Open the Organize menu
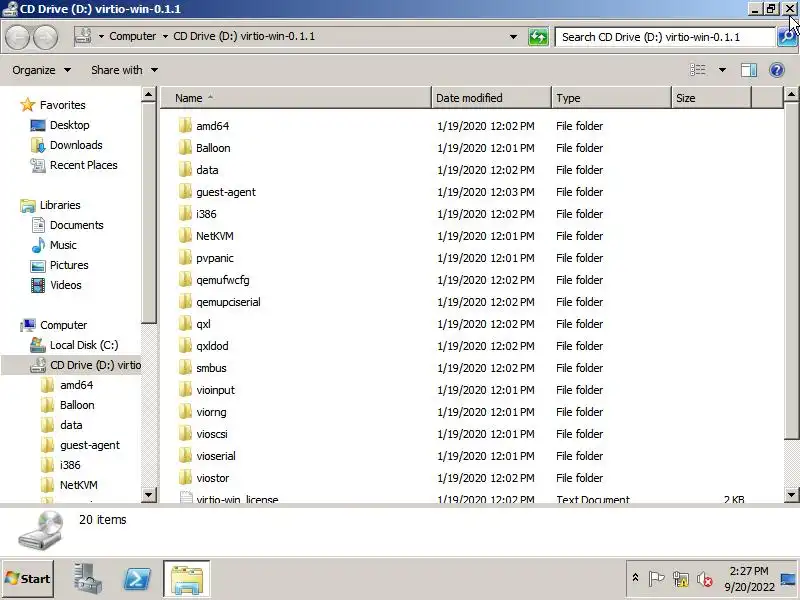Image resolution: width=800 pixels, height=600 pixels. 41,70
